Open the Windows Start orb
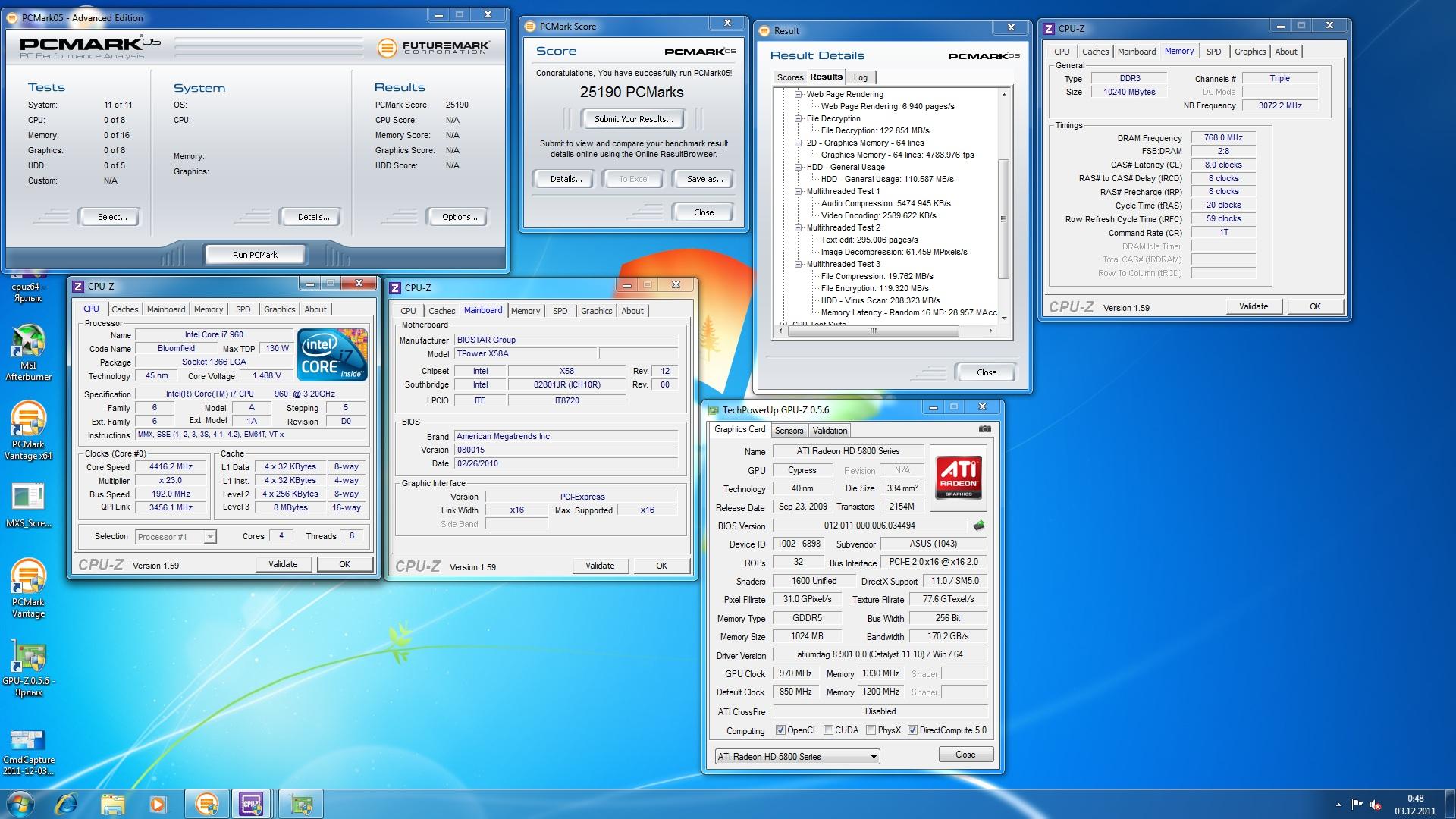The image size is (1456, 819). 20,804
